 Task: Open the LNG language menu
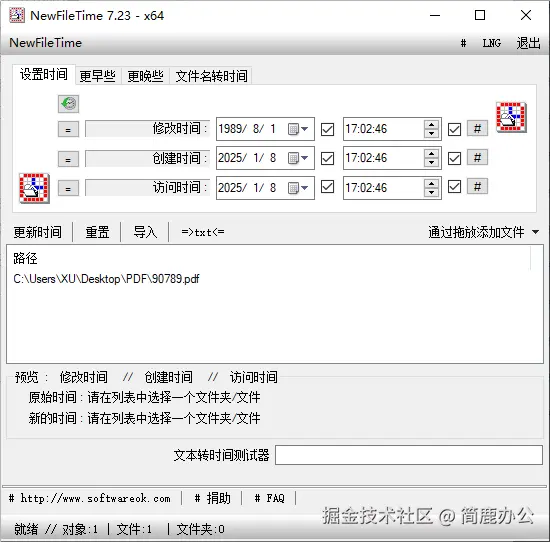(492, 43)
